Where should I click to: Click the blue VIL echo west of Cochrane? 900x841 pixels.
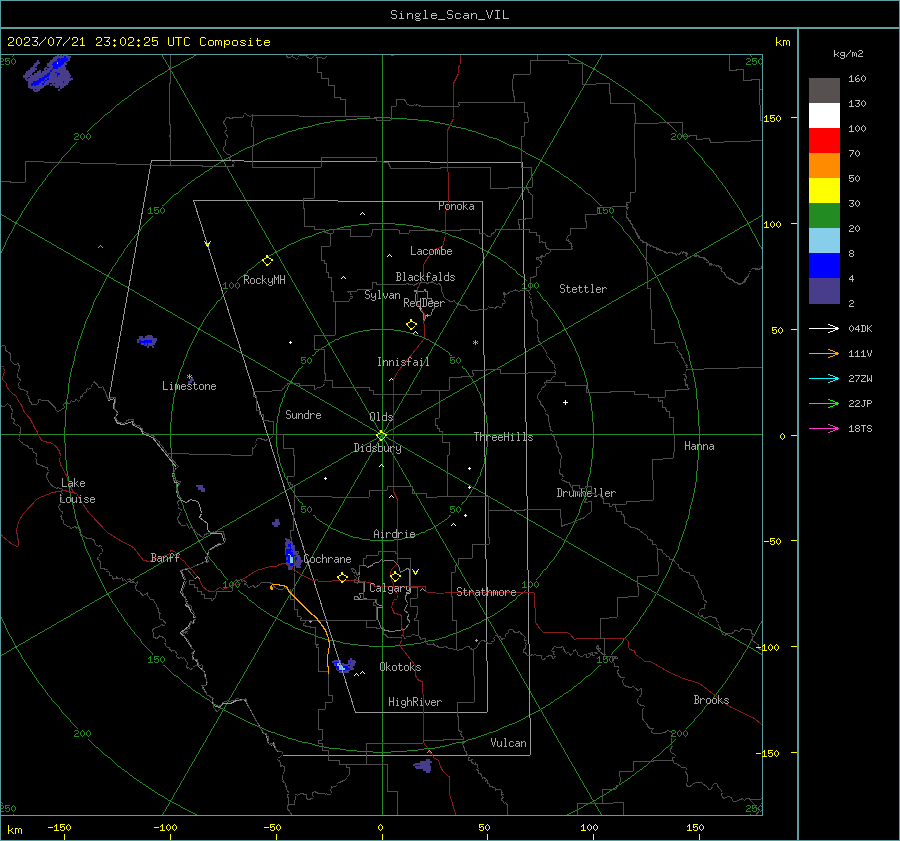pyautogui.click(x=292, y=555)
